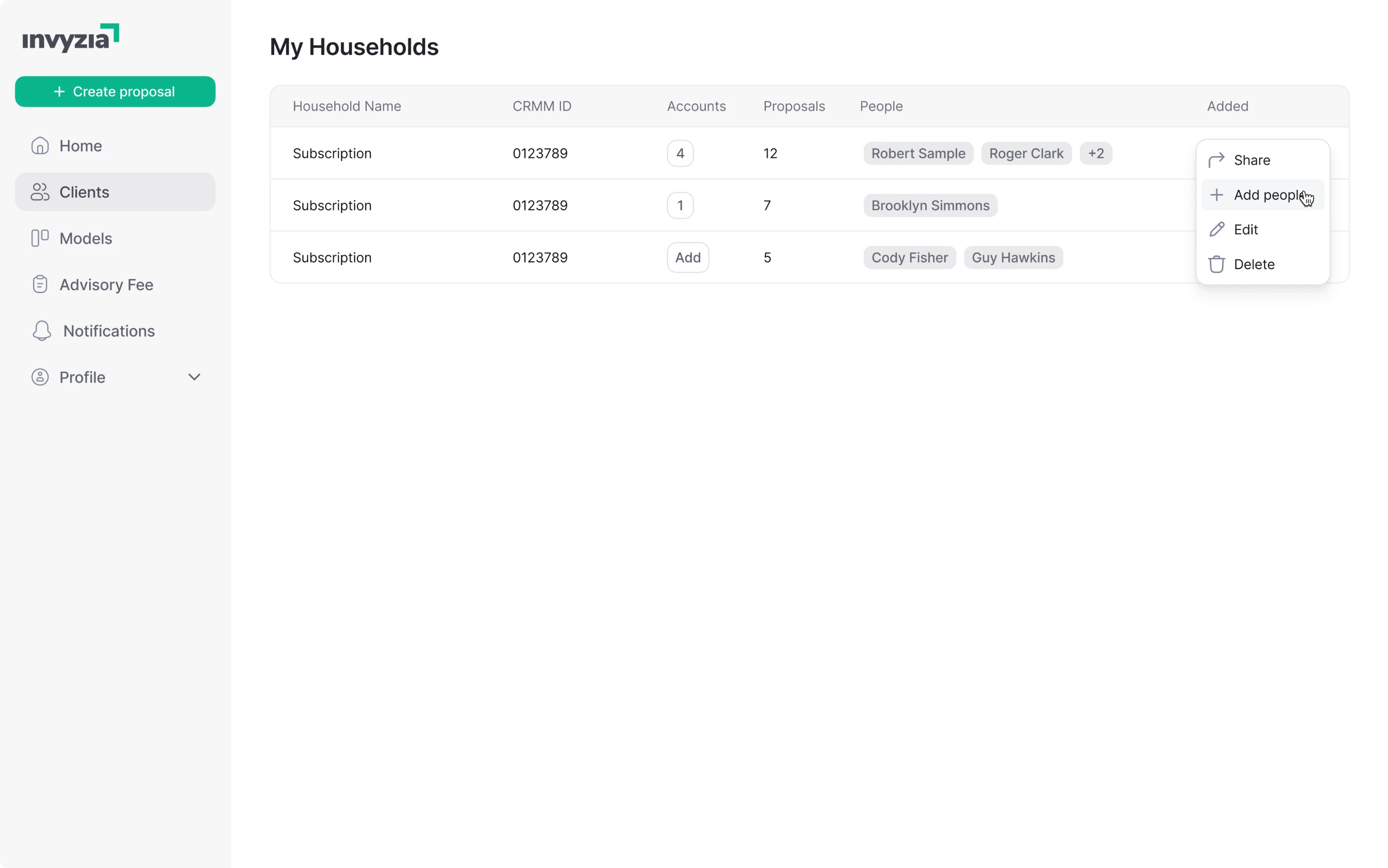Click the Robert Sample tag
Viewport: 1388px width, 868px height.
[x=917, y=153]
